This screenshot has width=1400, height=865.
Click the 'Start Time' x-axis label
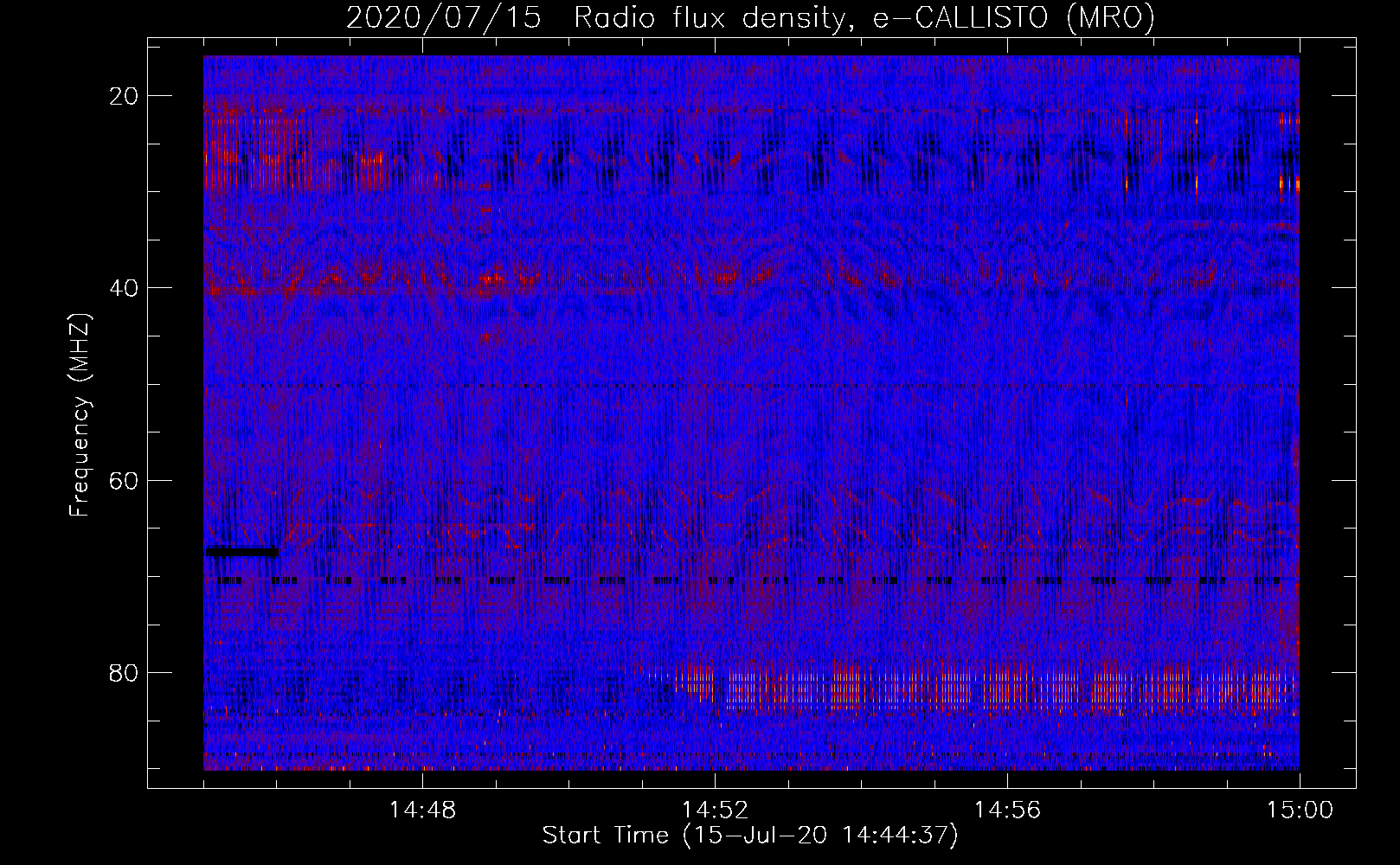click(750, 836)
